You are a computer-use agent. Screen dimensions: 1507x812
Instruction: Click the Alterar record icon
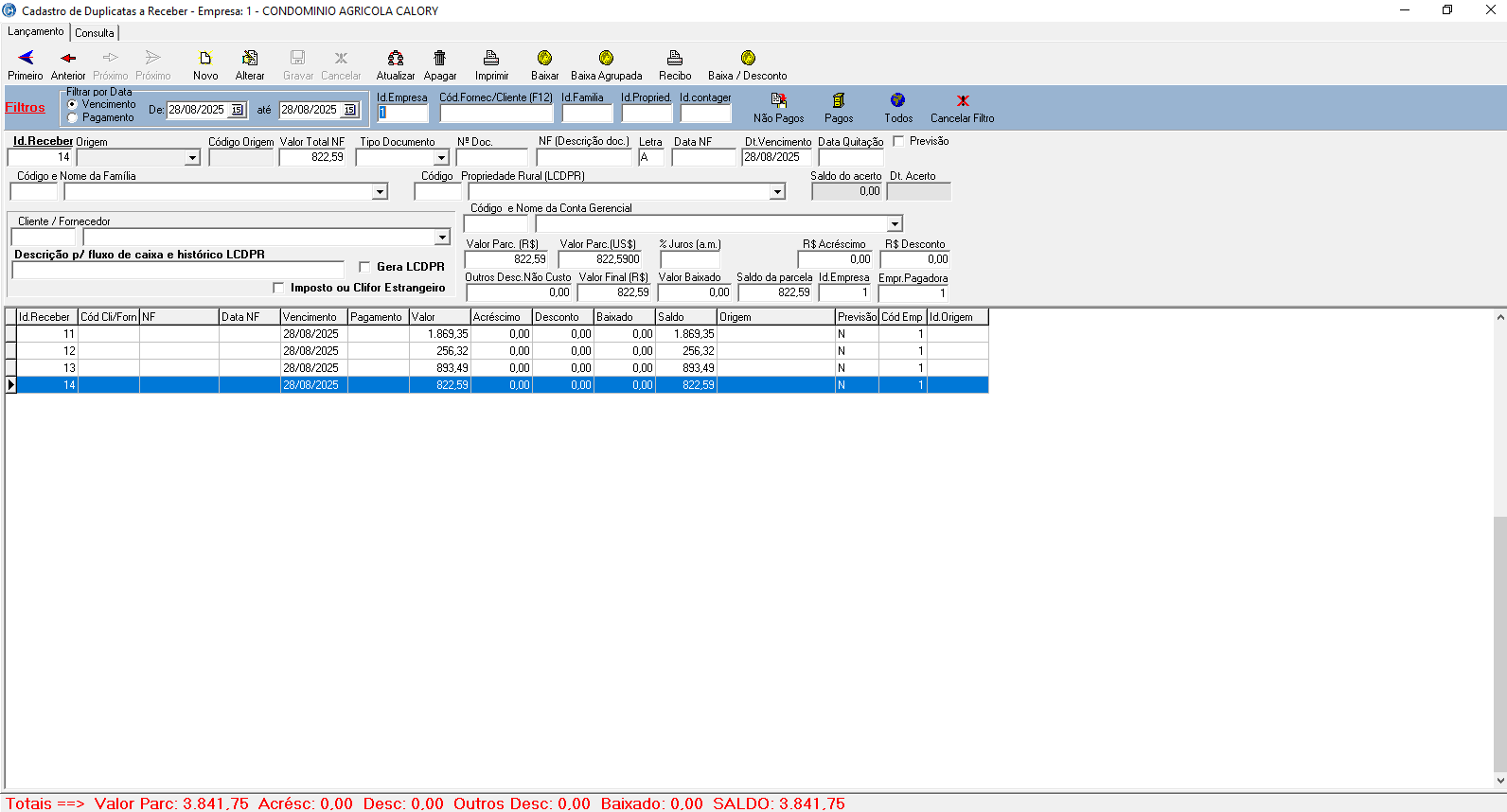[250, 59]
